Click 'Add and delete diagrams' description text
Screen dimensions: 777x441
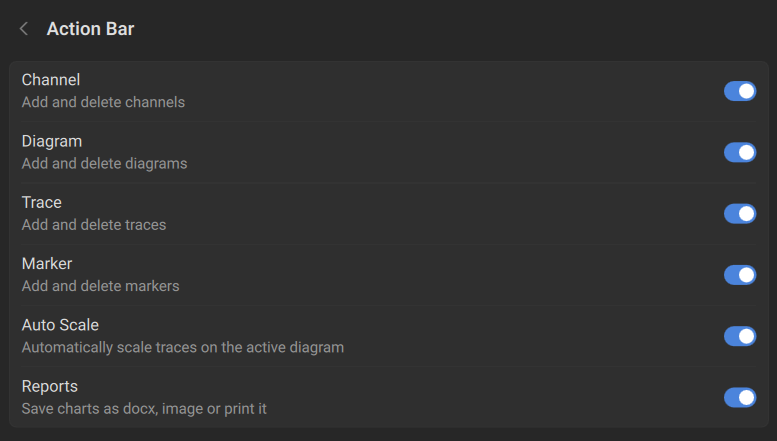tap(104, 163)
